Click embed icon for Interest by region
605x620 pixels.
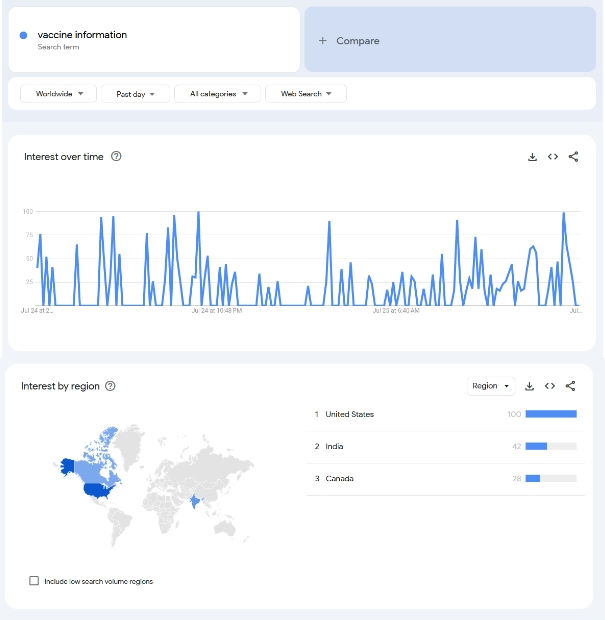550,386
